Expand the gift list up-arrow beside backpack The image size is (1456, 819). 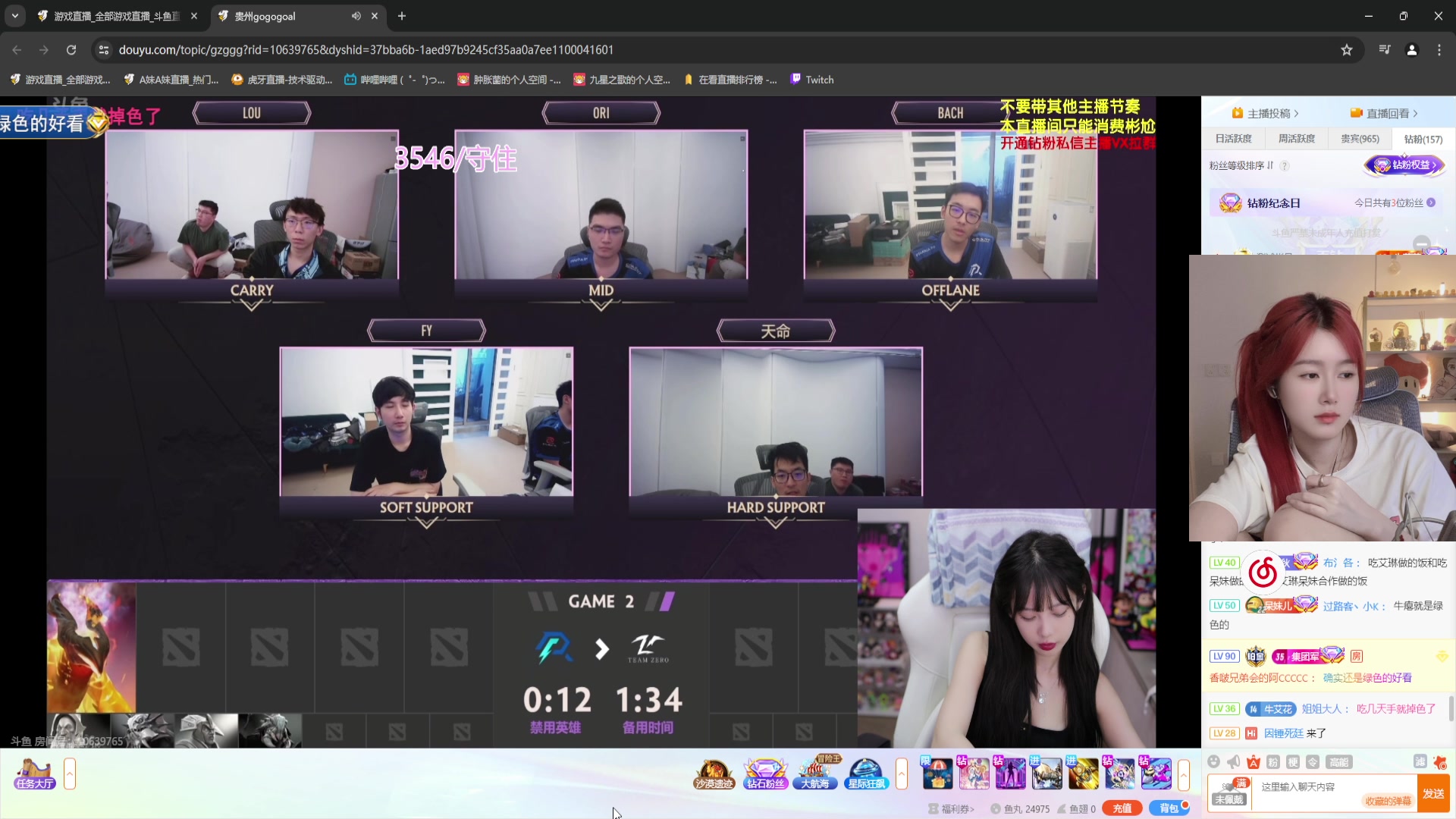(1183, 775)
